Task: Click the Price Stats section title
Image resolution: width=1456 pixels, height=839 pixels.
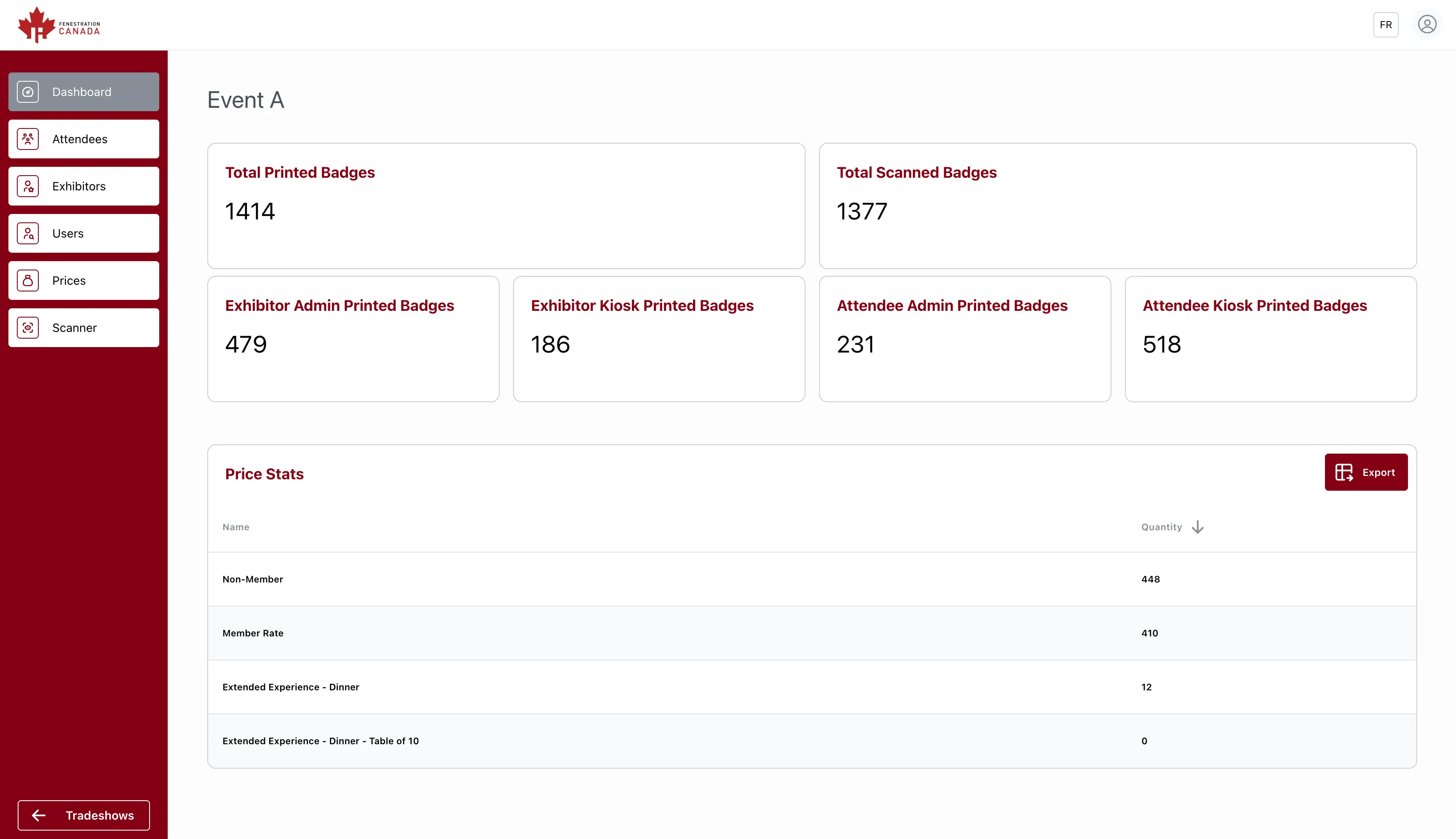Action: (x=264, y=474)
